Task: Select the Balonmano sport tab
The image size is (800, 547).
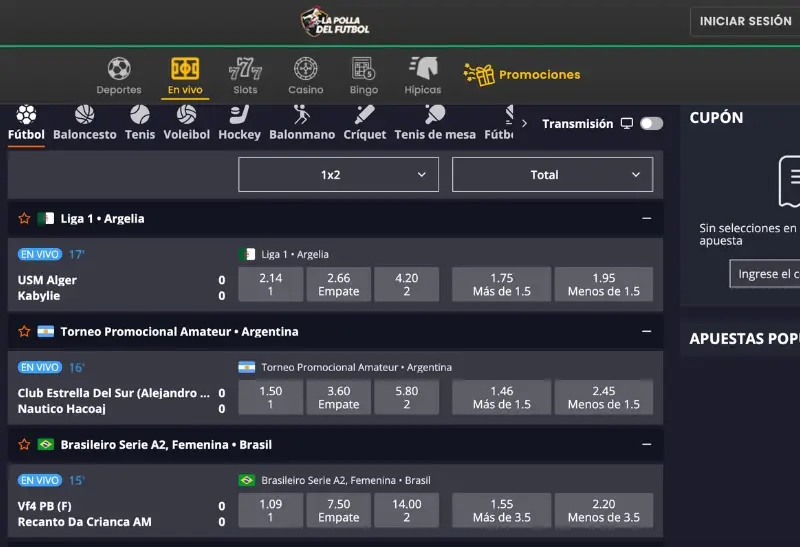Action: 302,123
